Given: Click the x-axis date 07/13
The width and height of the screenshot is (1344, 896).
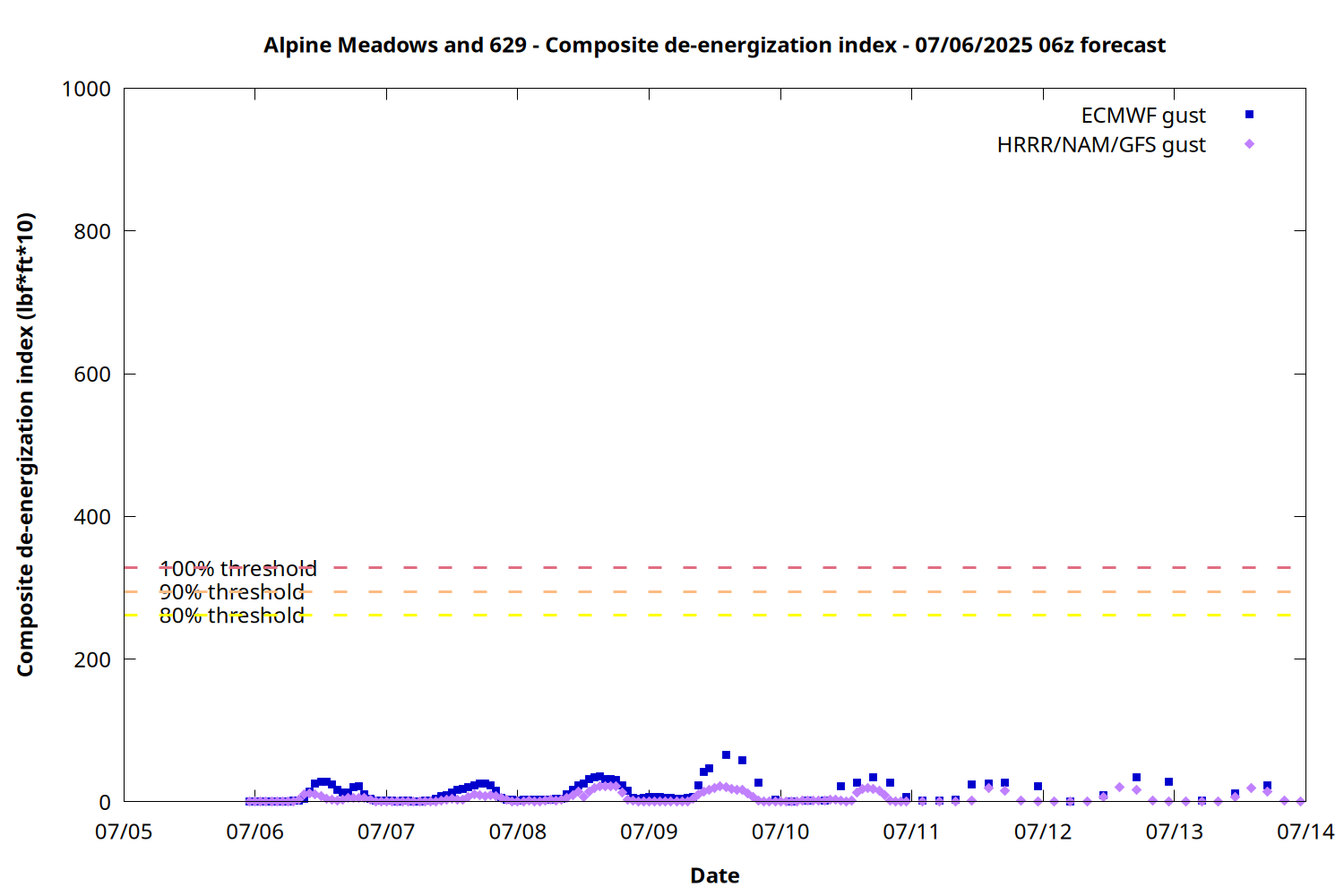Looking at the screenshot, I should point(1174,831).
